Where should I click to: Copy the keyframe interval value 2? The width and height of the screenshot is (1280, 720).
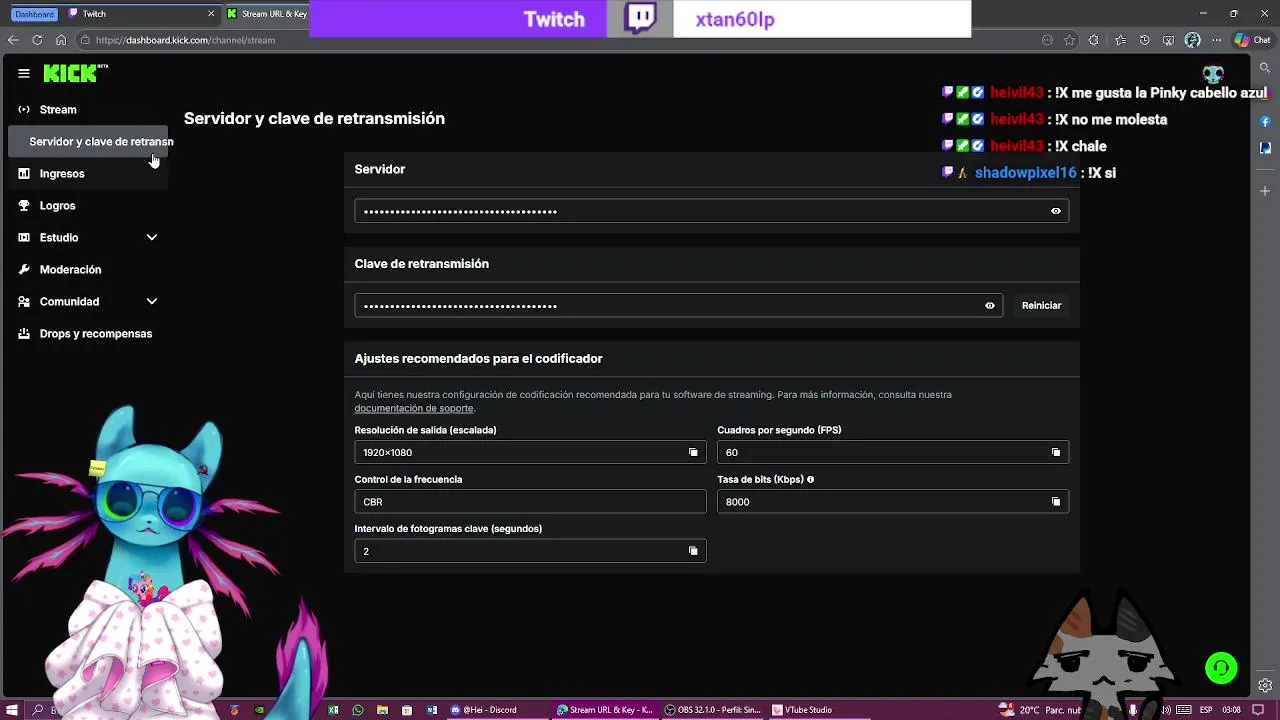pyautogui.click(x=693, y=551)
